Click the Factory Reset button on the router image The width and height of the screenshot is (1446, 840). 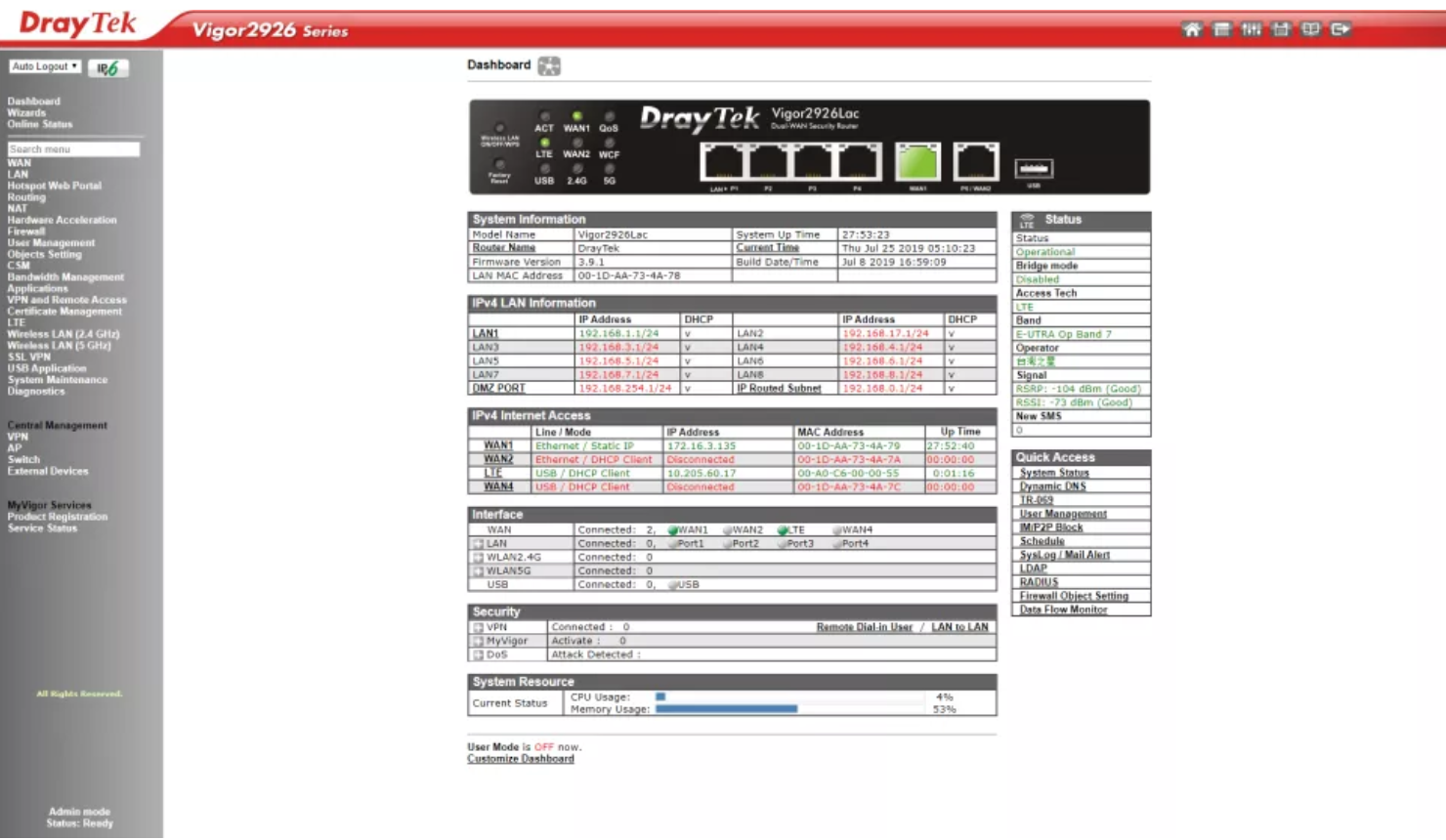pos(499,164)
